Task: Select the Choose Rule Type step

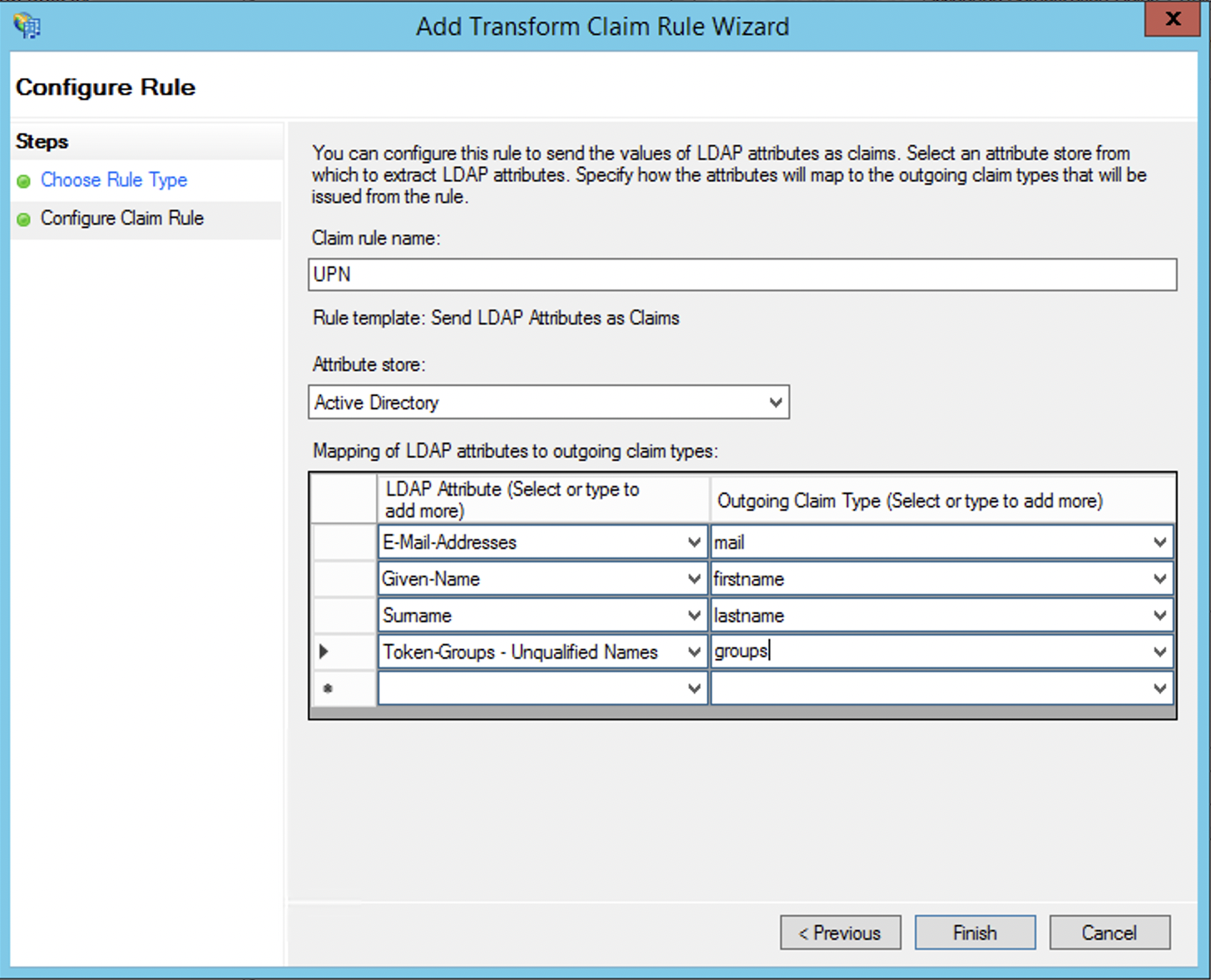Action: pos(114,181)
